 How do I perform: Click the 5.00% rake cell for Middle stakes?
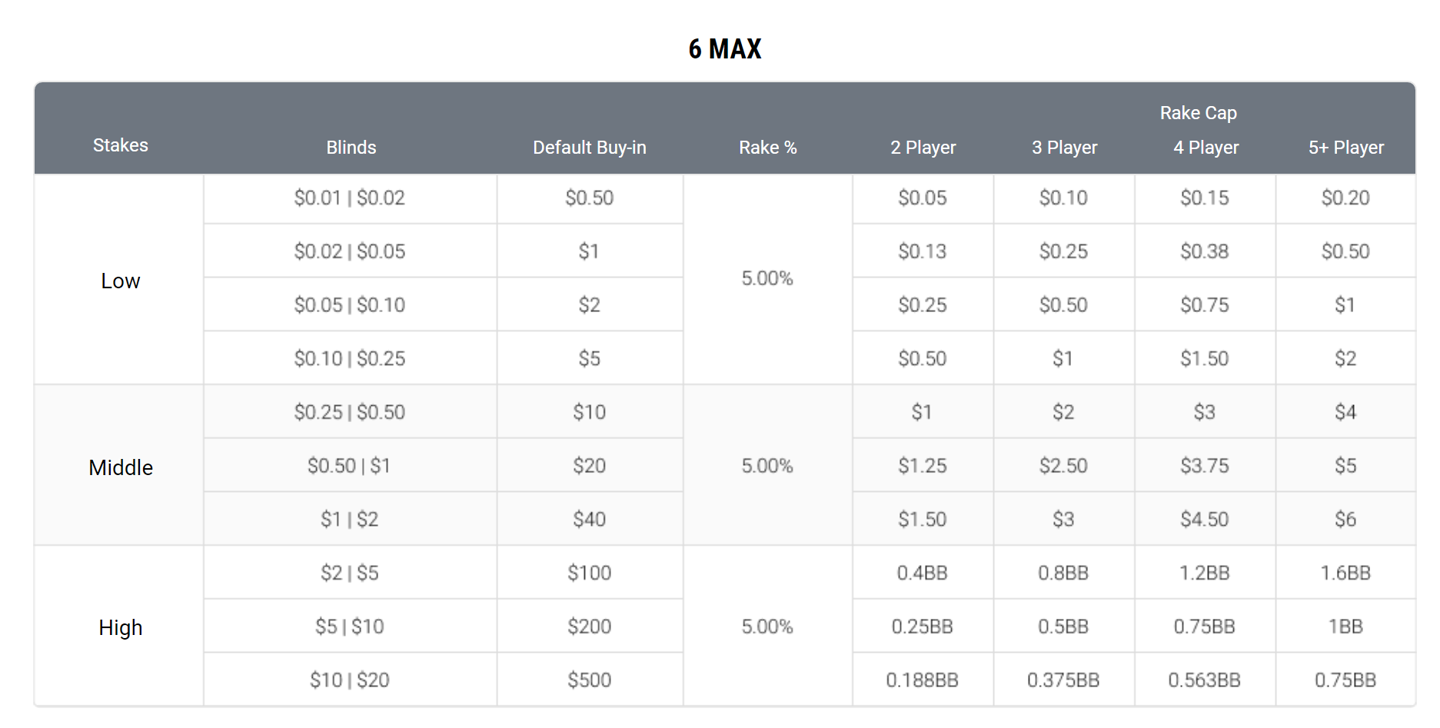767,466
